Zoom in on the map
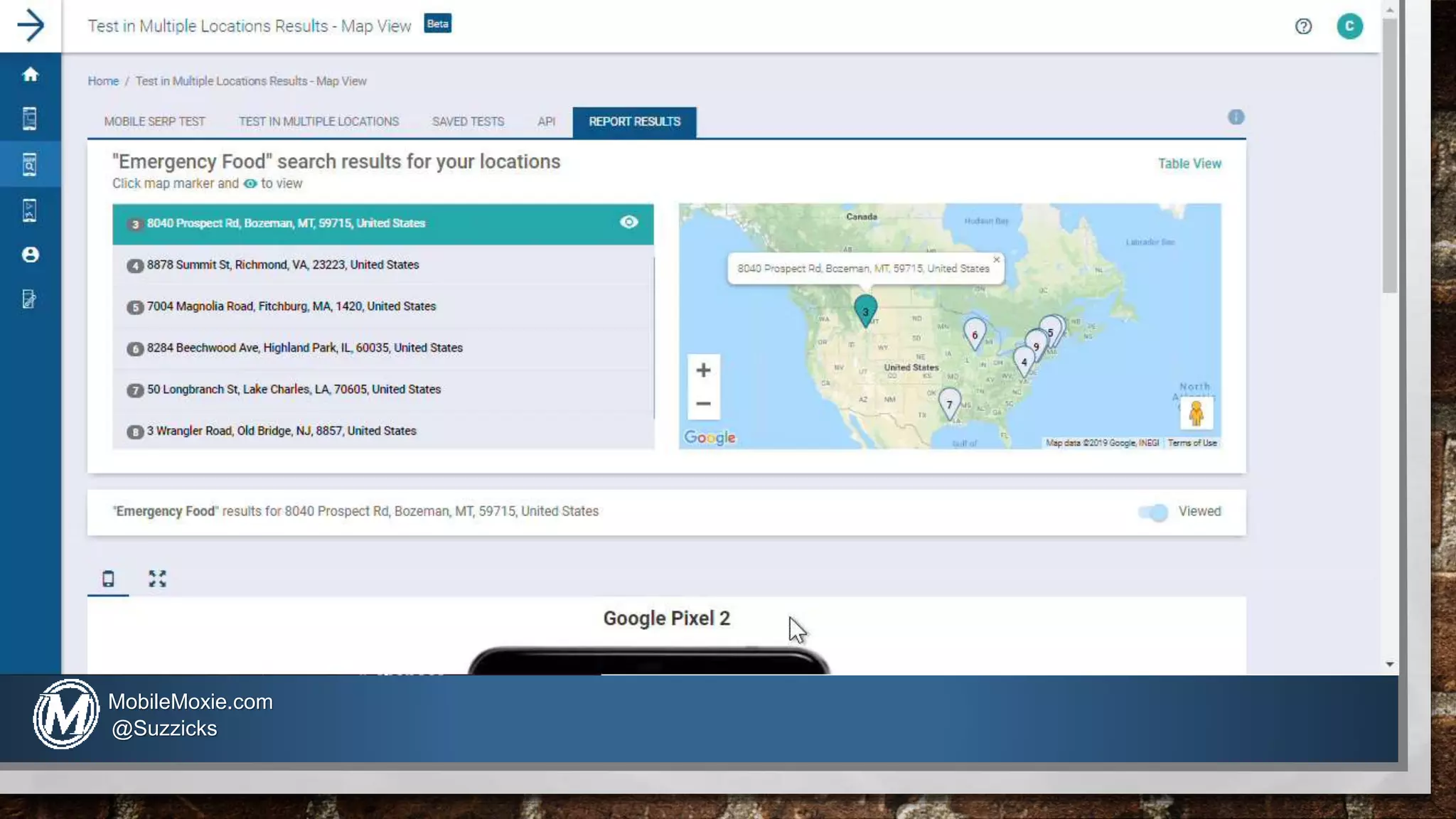The width and height of the screenshot is (1456, 819). coord(703,370)
